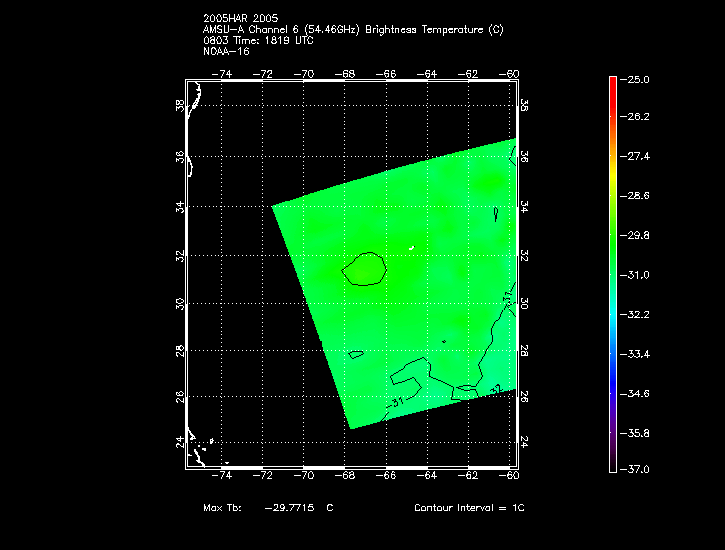This screenshot has height=550, width=725.
Task: Click the -32 contour line label
Action: pos(494,389)
